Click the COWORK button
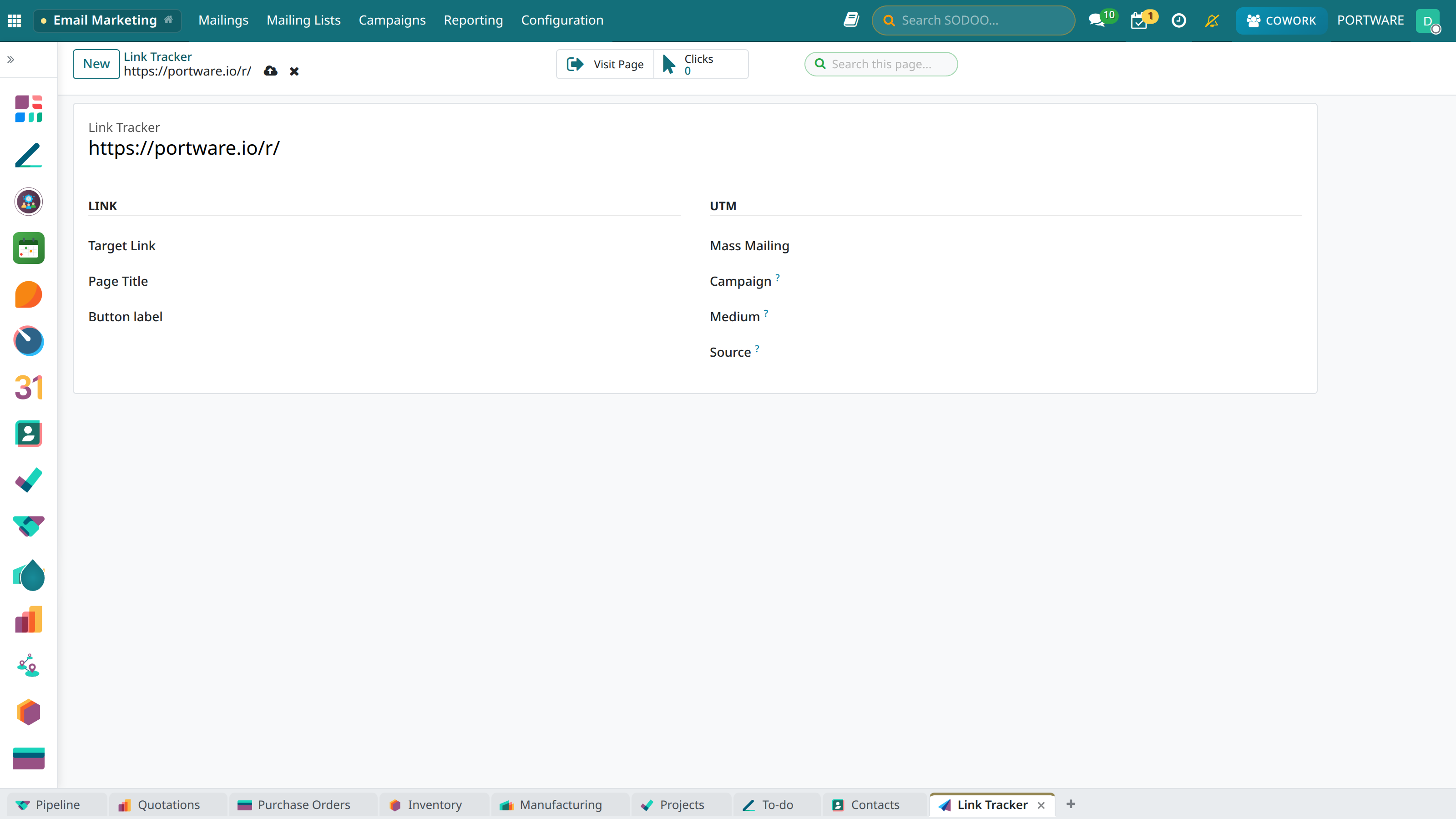 (x=1281, y=21)
